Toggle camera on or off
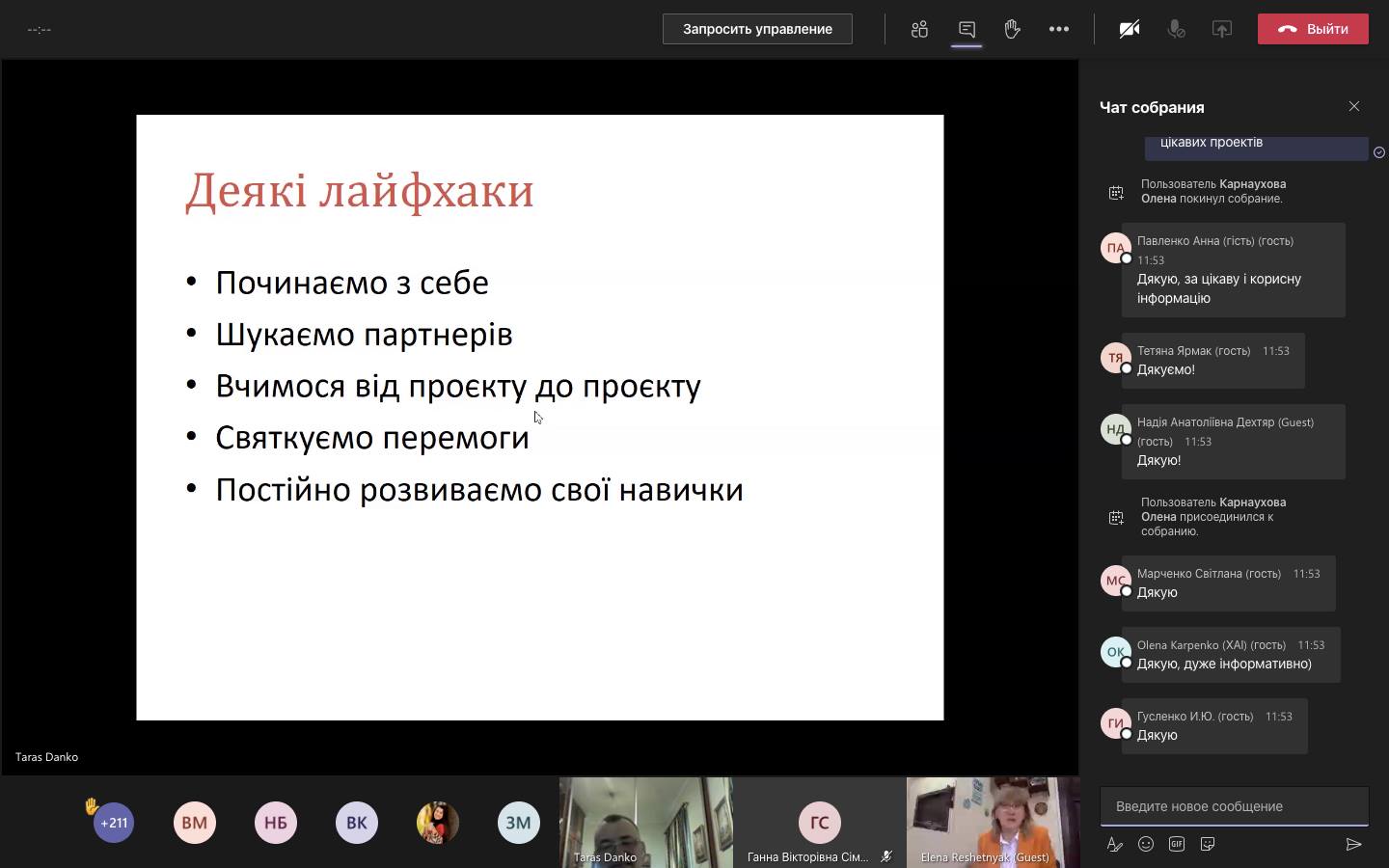 [x=1130, y=29]
